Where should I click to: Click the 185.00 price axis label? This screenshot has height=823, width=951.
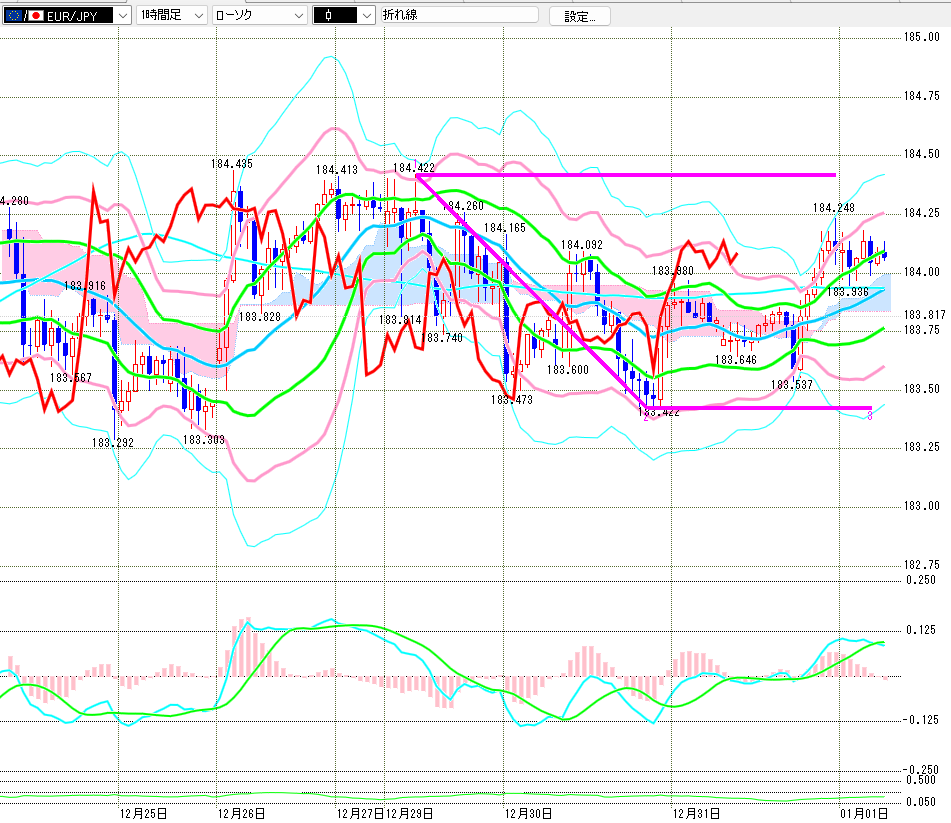point(920,37)
